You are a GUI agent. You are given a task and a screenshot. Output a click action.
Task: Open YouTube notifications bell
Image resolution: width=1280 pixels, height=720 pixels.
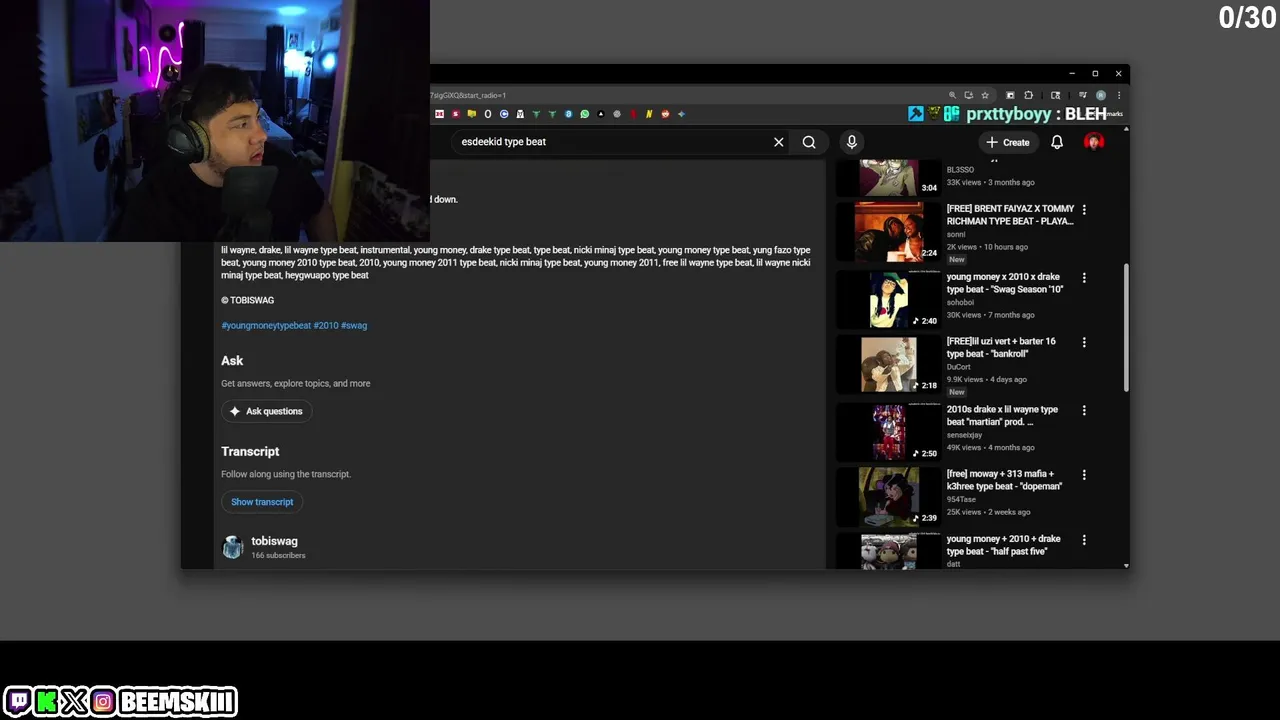click(x=1057, y=142)
